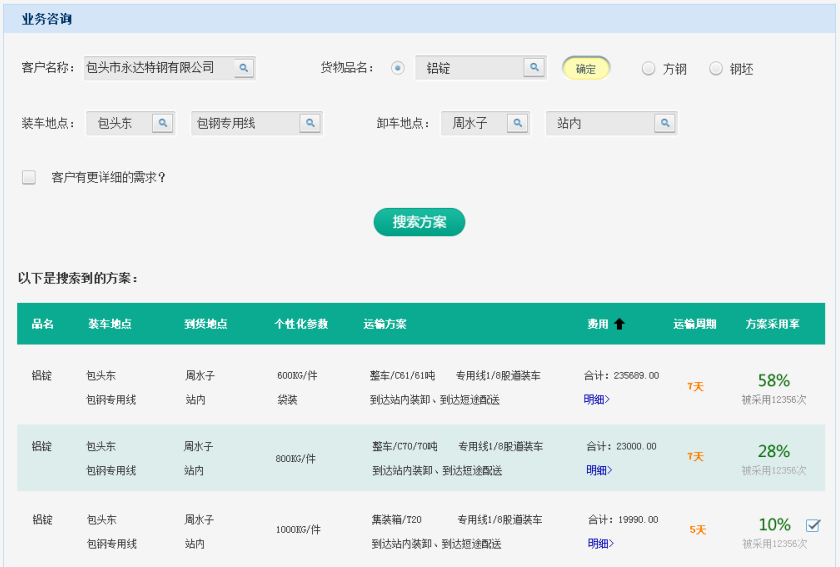This screenshot has height=567, width=840.
Task: Click search icon beside 周水子 unloading field
Action: coord(517,123)
